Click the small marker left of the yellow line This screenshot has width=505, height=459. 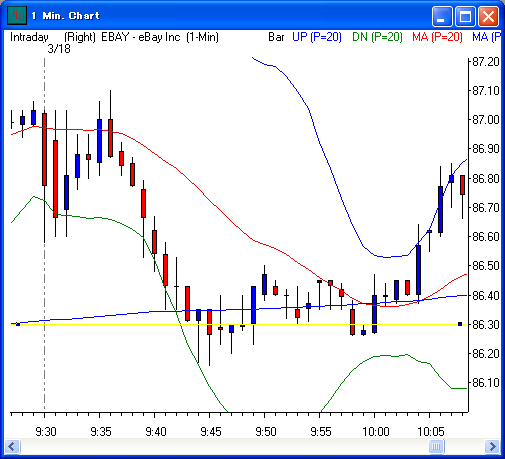point(18,324)
